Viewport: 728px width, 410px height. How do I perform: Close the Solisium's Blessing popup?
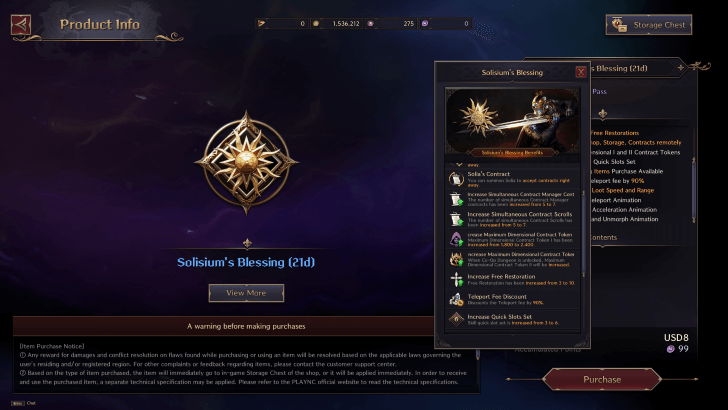580,72
